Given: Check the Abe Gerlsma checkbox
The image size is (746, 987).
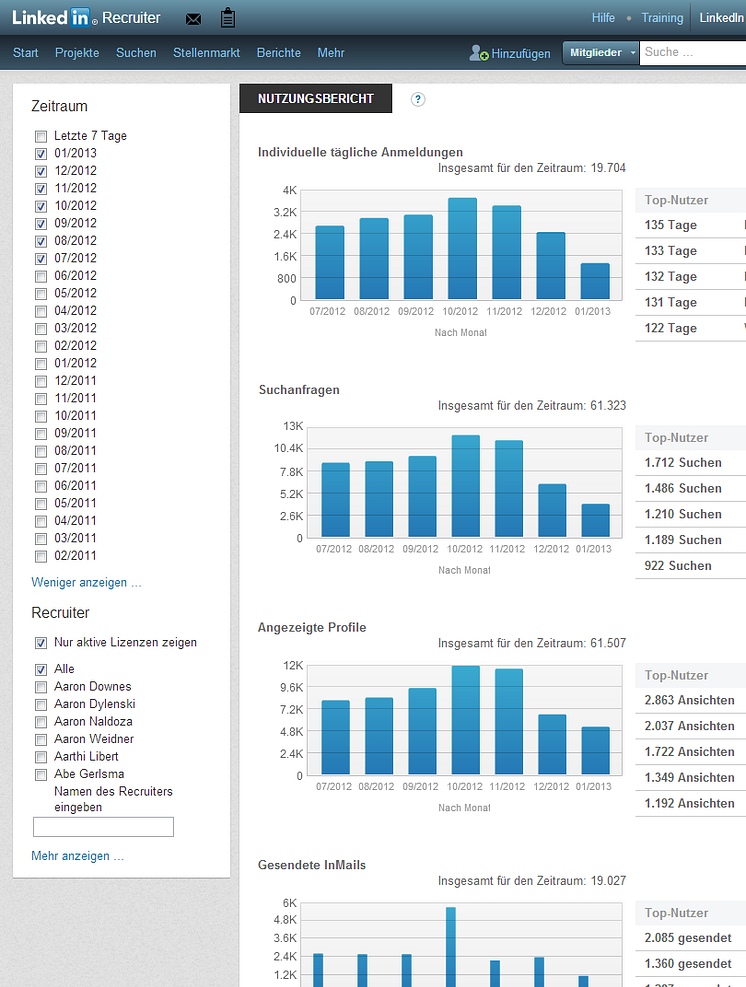Looking at the screenshot, I should [x=41, y=775].
